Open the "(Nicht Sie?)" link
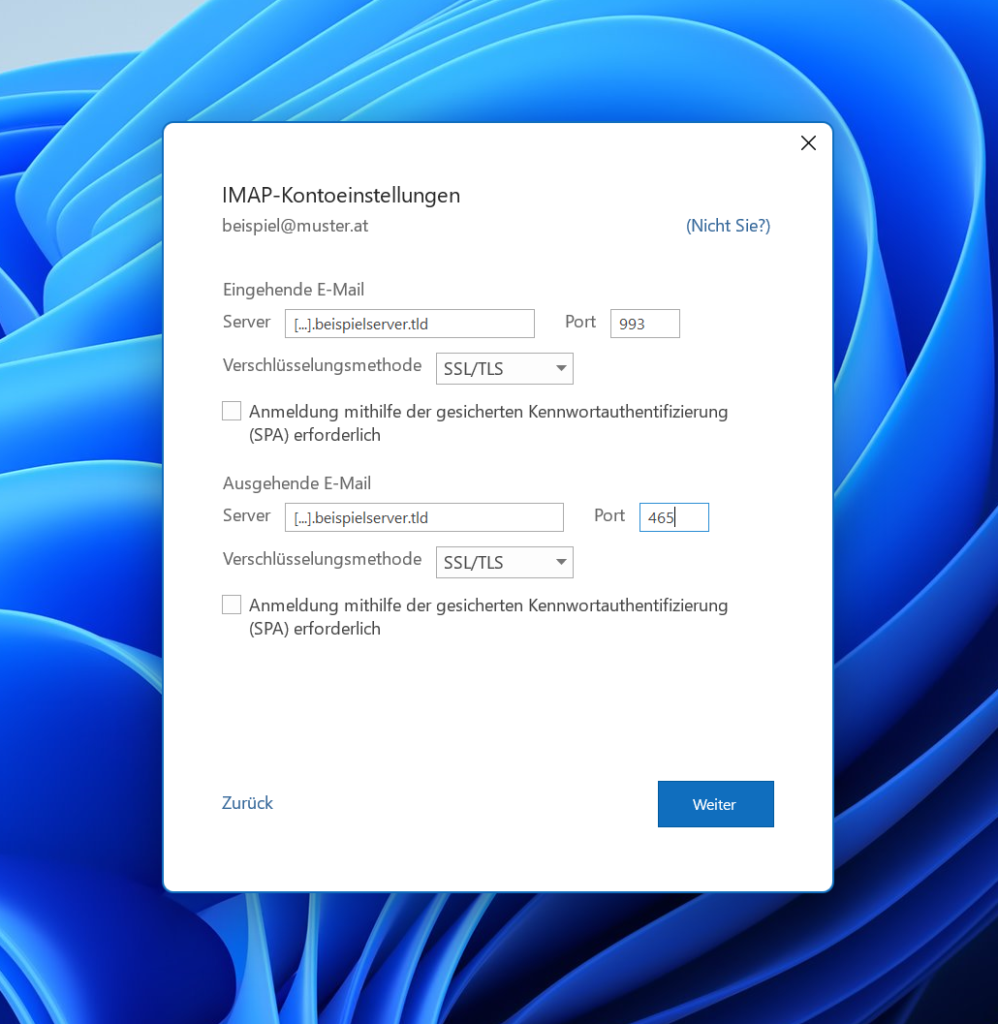 point(727,225)
